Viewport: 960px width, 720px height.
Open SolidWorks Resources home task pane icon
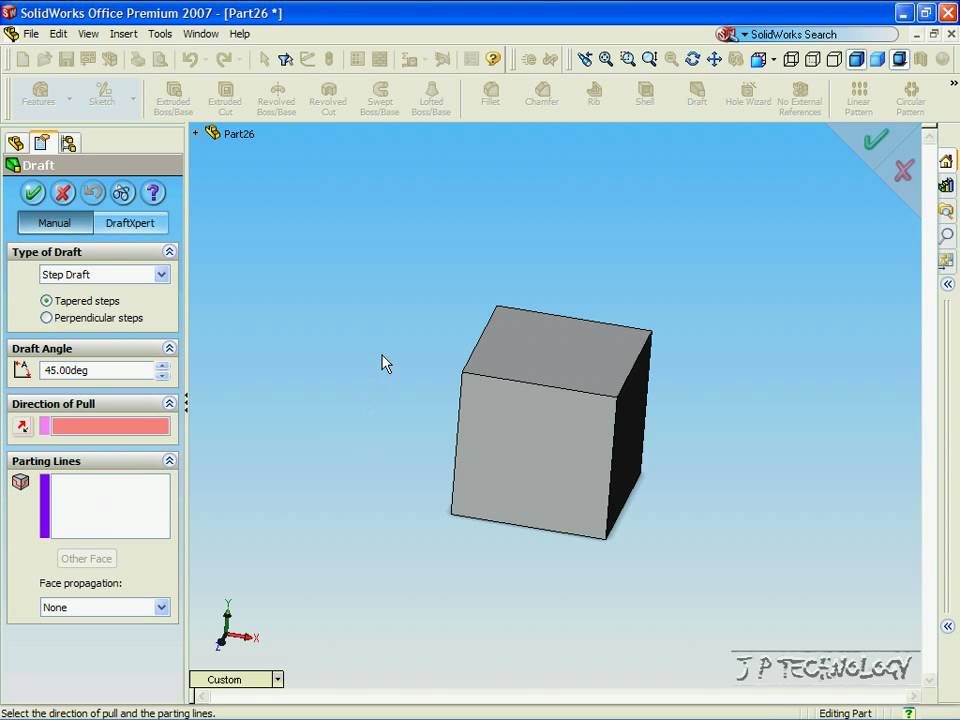pos(947,161)
